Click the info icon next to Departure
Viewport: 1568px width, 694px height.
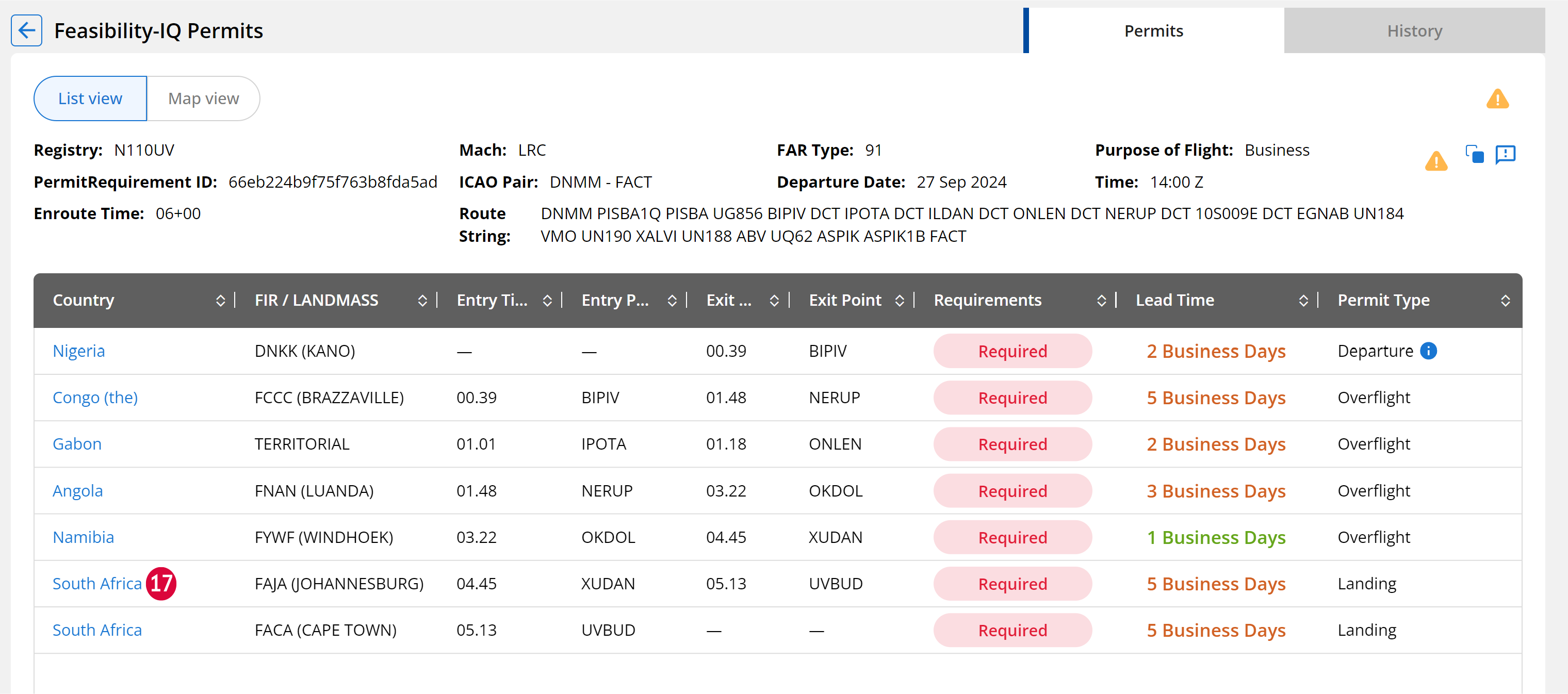click(1428, 351)
